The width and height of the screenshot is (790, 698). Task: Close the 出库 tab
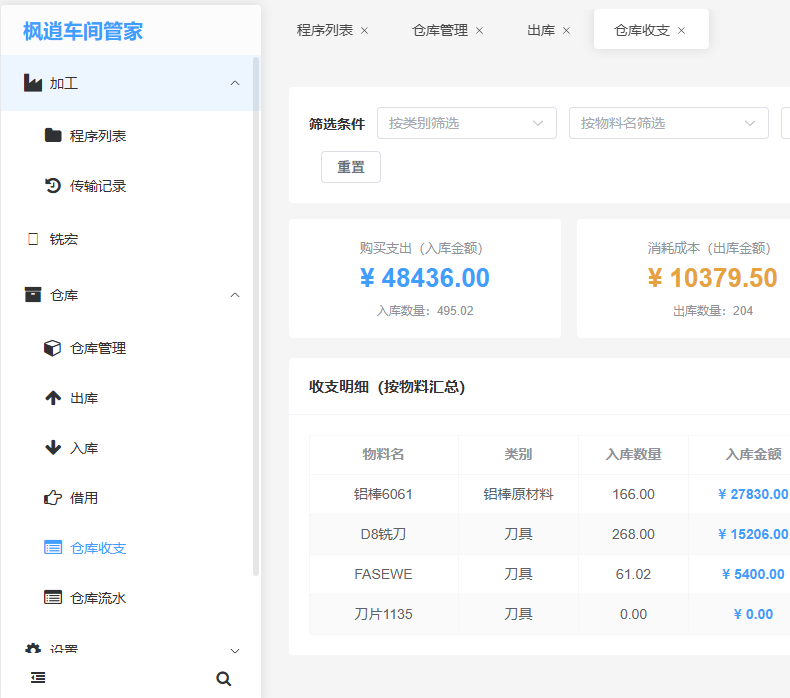click(566, 31)
